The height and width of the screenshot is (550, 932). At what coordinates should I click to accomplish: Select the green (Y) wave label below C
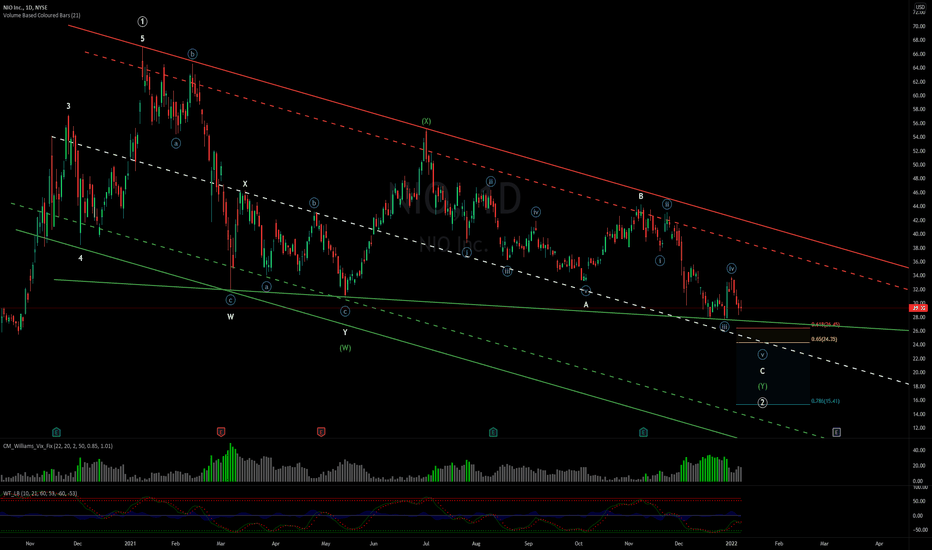[x=762, y=386]
